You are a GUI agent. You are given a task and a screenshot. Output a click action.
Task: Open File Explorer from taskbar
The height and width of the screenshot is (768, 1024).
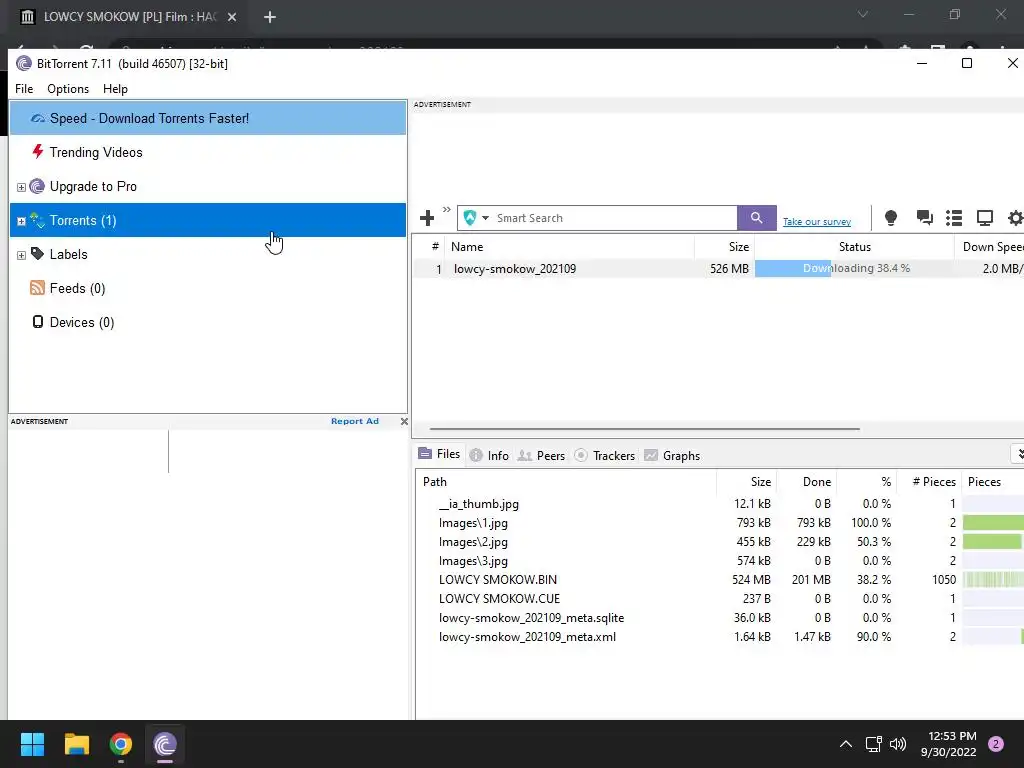(76, 744)
